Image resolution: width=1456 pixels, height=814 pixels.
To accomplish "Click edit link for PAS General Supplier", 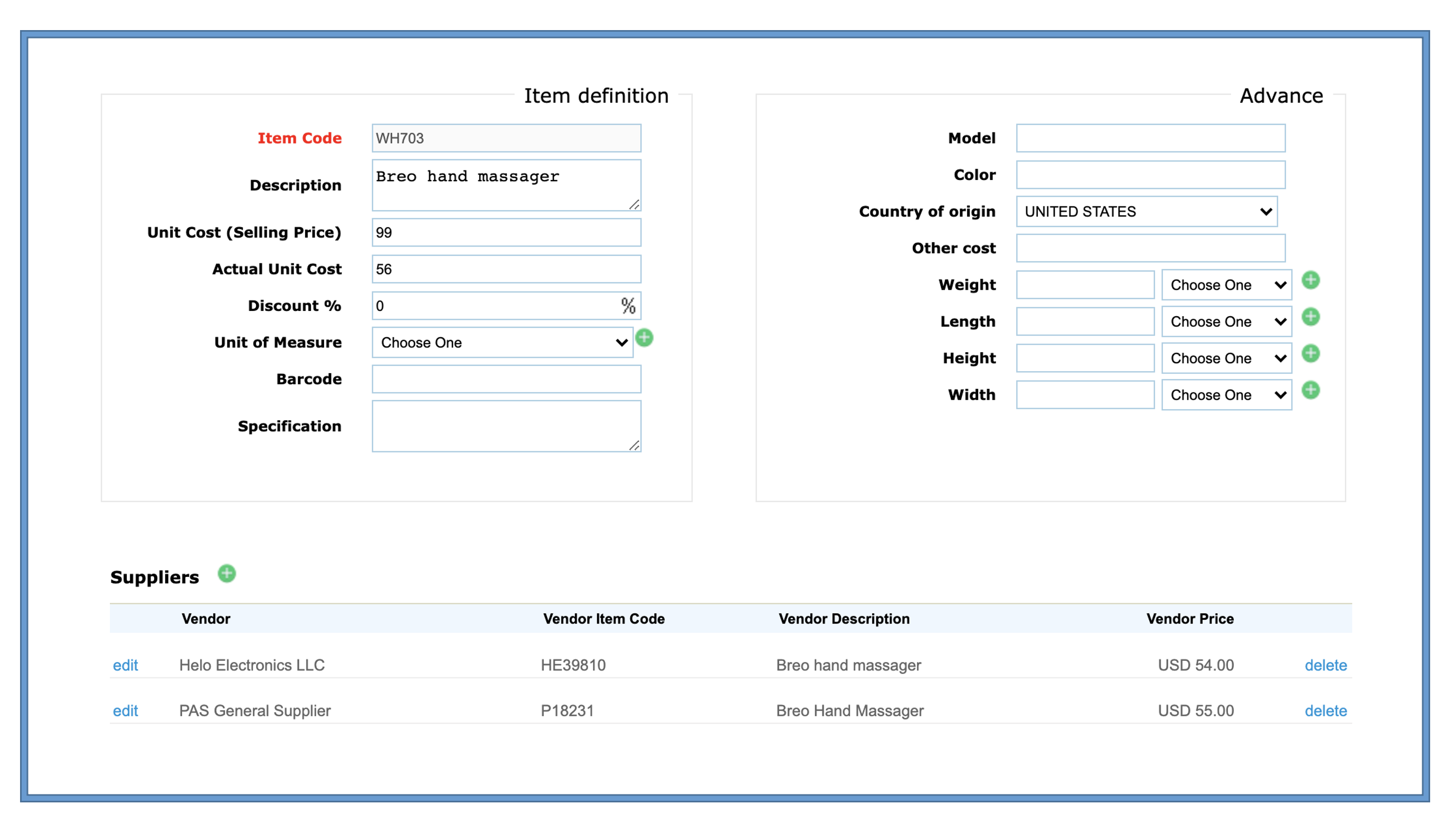I will coord(125,710).
